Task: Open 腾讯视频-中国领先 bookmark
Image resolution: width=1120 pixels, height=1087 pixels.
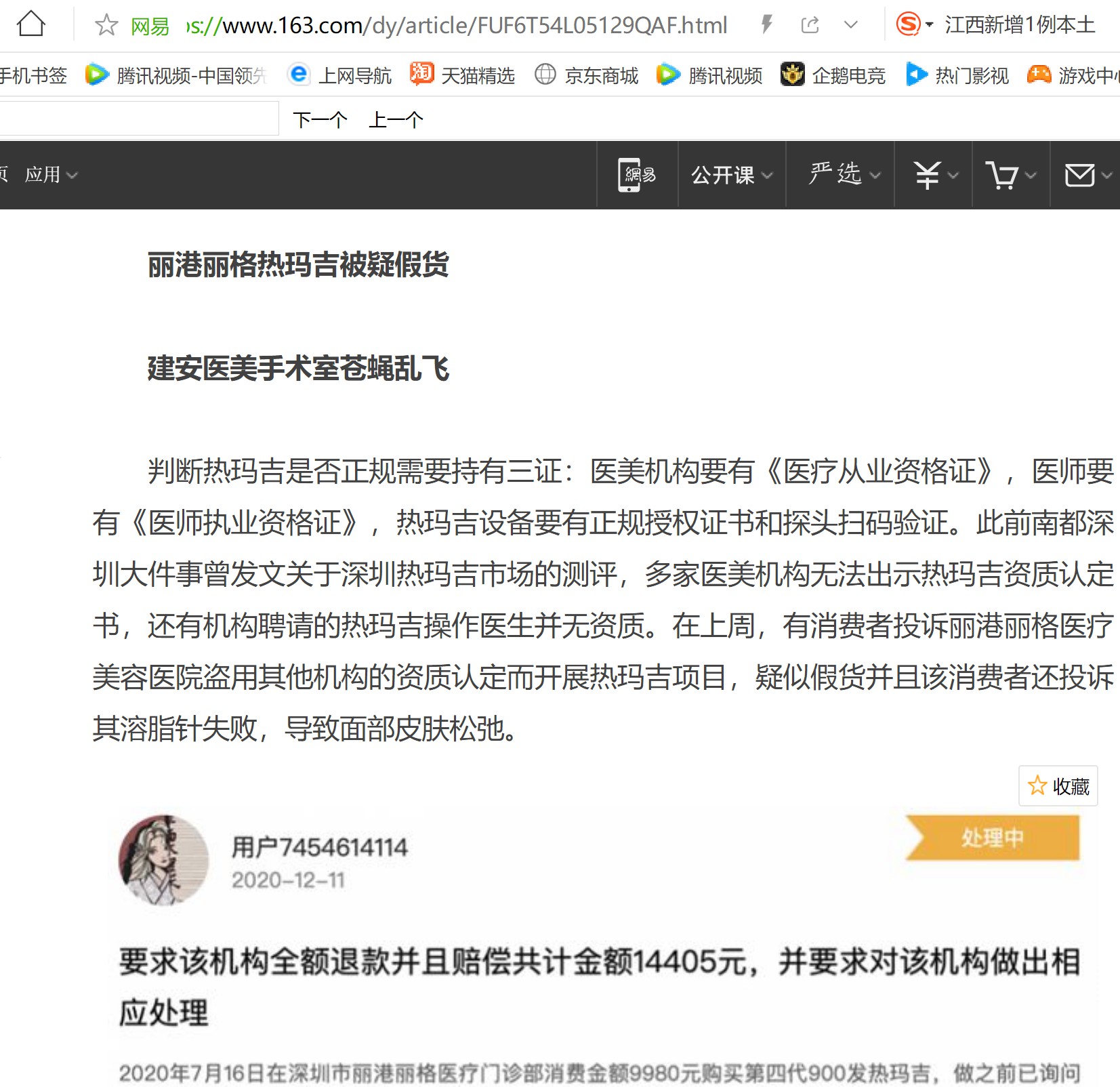Action: pos(176,75)
